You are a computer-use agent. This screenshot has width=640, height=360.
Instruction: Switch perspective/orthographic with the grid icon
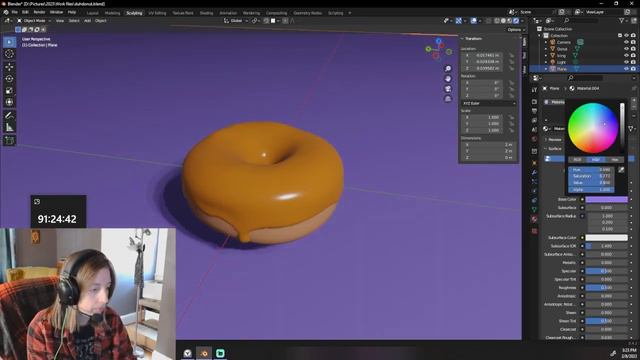point(448,99)
